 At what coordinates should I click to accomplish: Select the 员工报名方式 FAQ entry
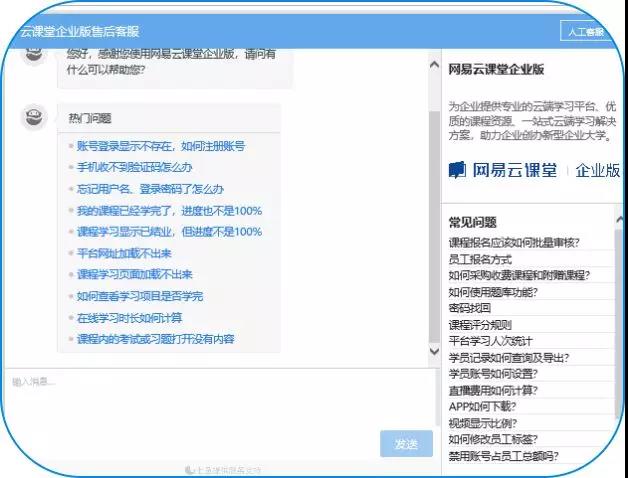click(480, 259)
